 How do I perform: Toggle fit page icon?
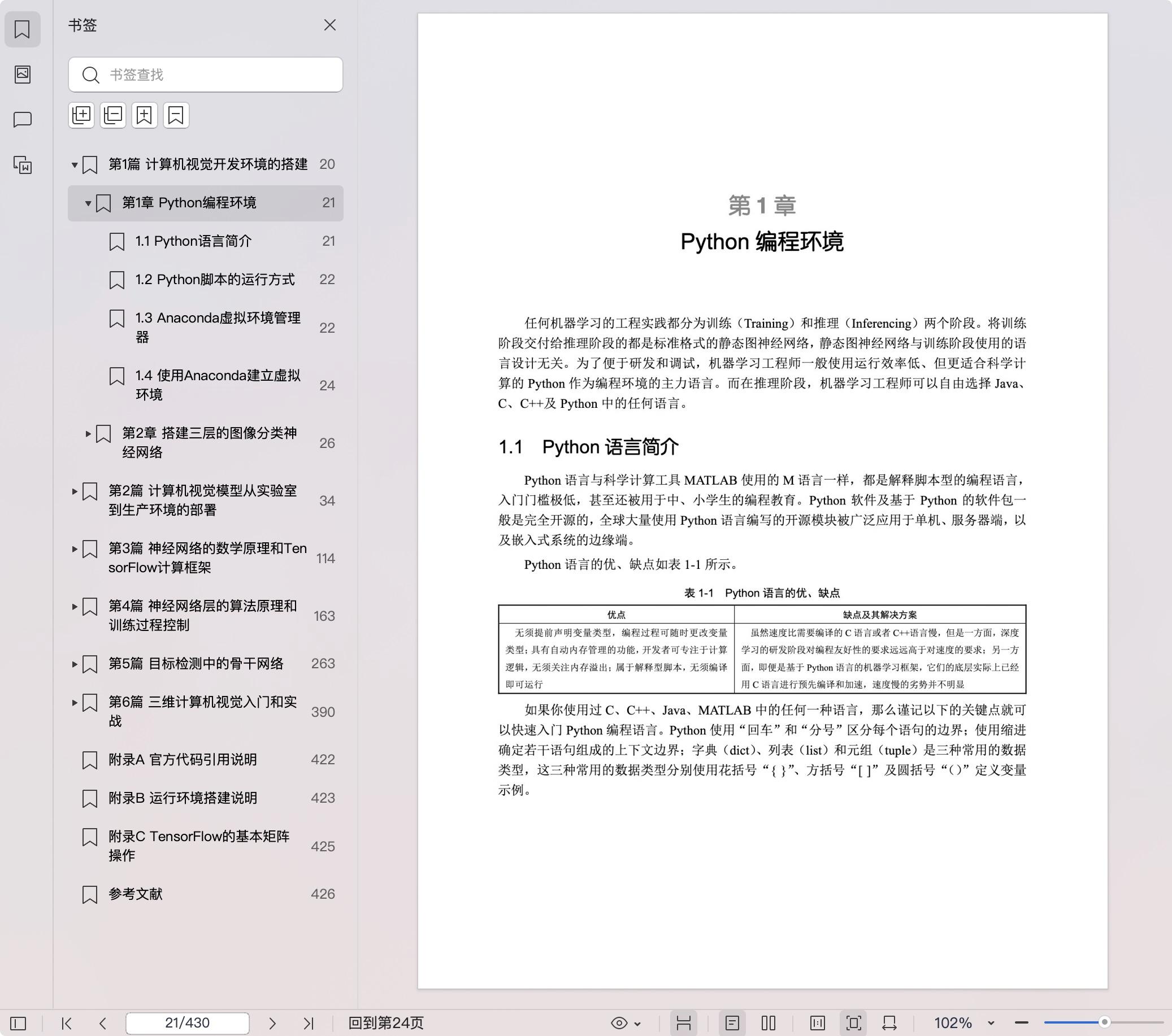[853, 1024]
